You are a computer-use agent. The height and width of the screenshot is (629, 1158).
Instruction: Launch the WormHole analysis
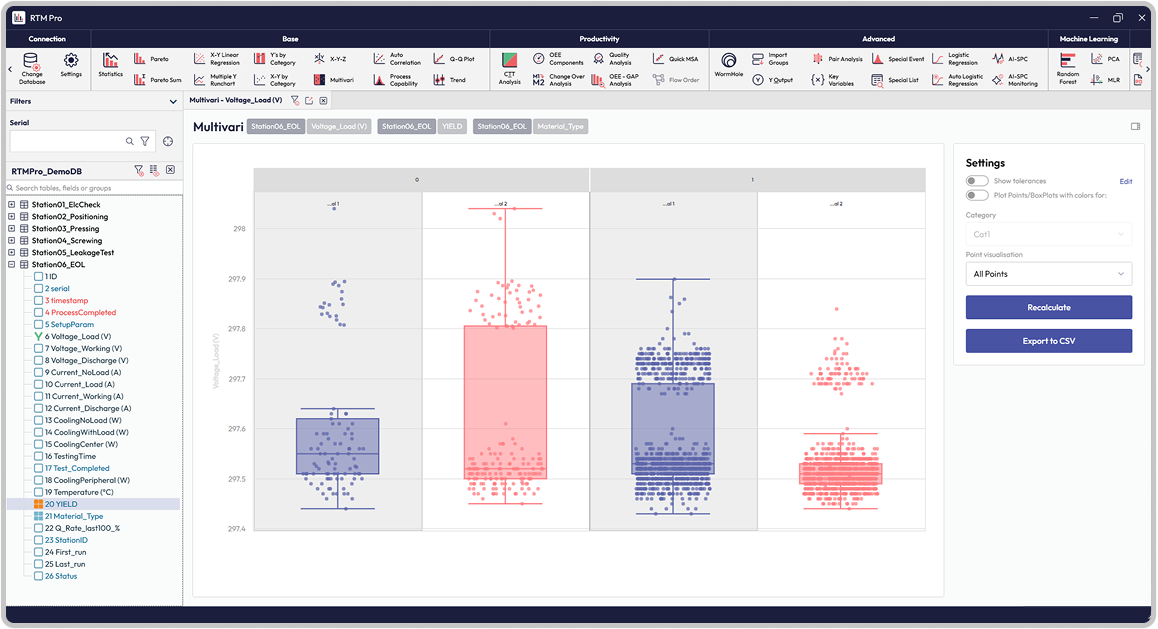(x=729, y=64)
